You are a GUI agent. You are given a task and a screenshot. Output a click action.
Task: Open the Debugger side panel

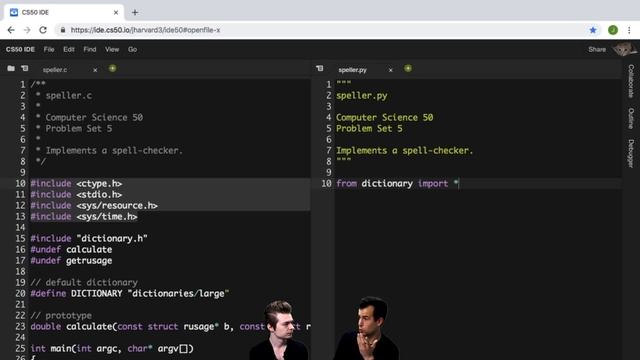(631, 153)
